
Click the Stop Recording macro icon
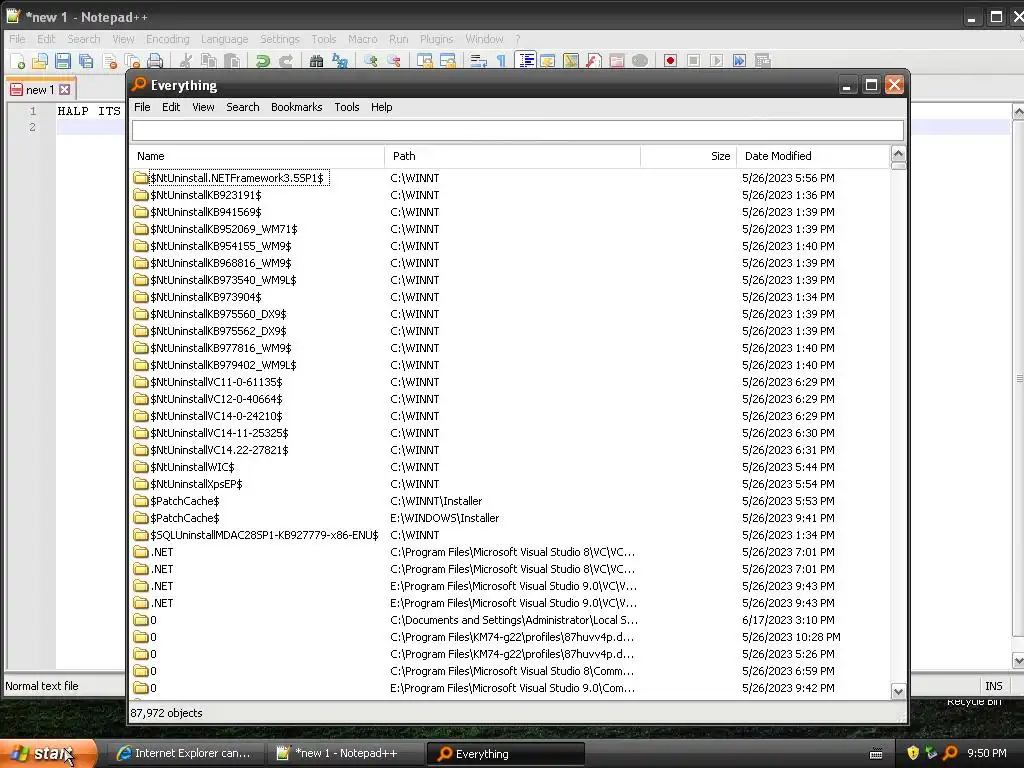(694, 61)
